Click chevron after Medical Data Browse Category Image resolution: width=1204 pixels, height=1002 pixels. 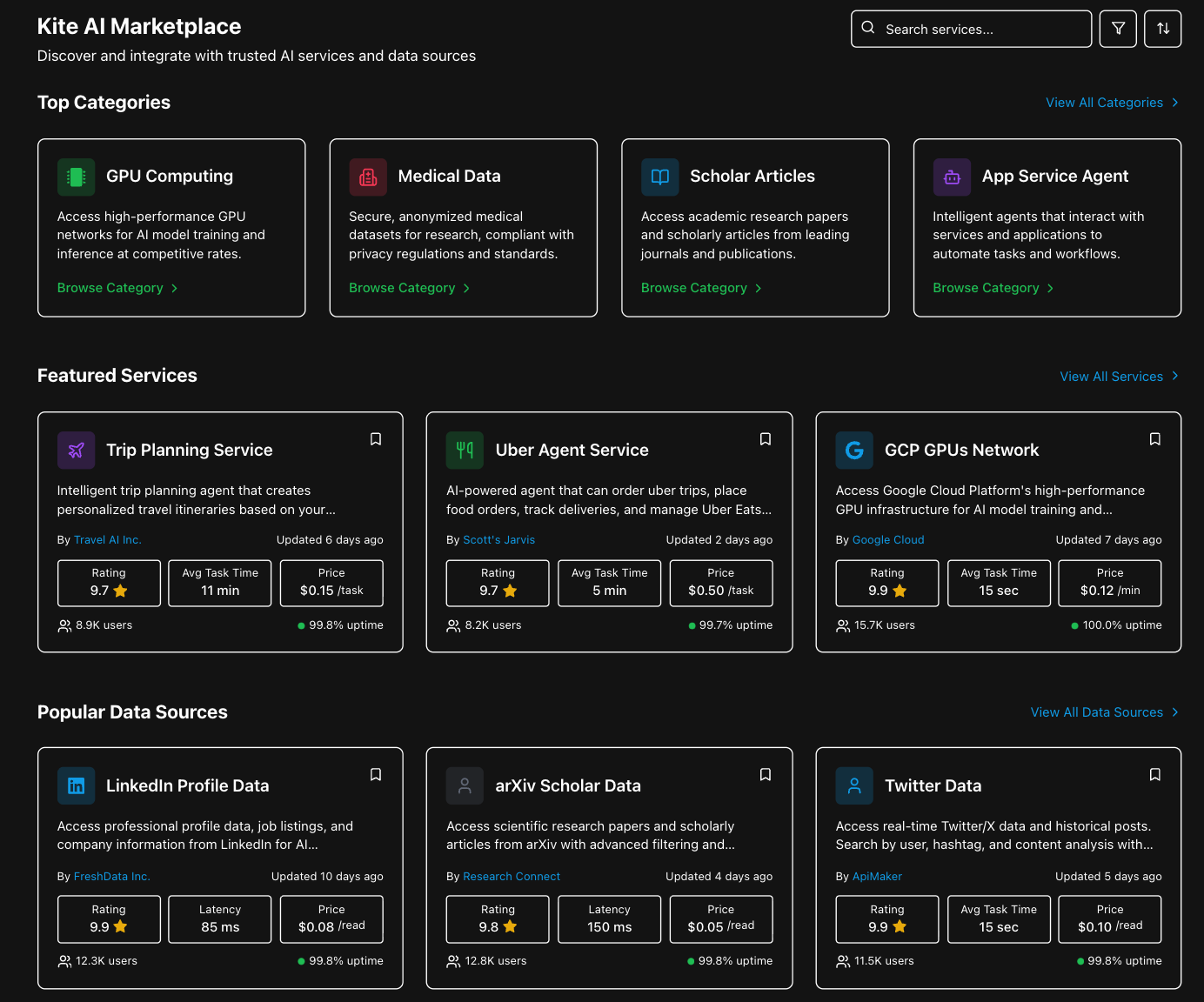coord(466,288)
